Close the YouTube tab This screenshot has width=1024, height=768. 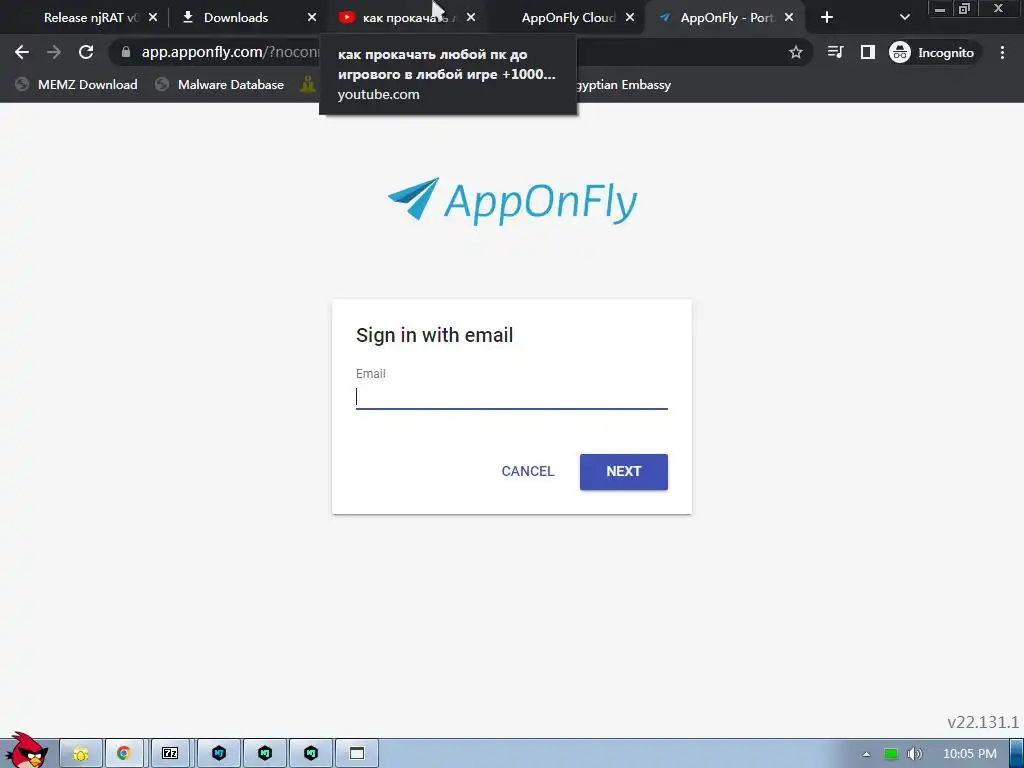point(471,18)
